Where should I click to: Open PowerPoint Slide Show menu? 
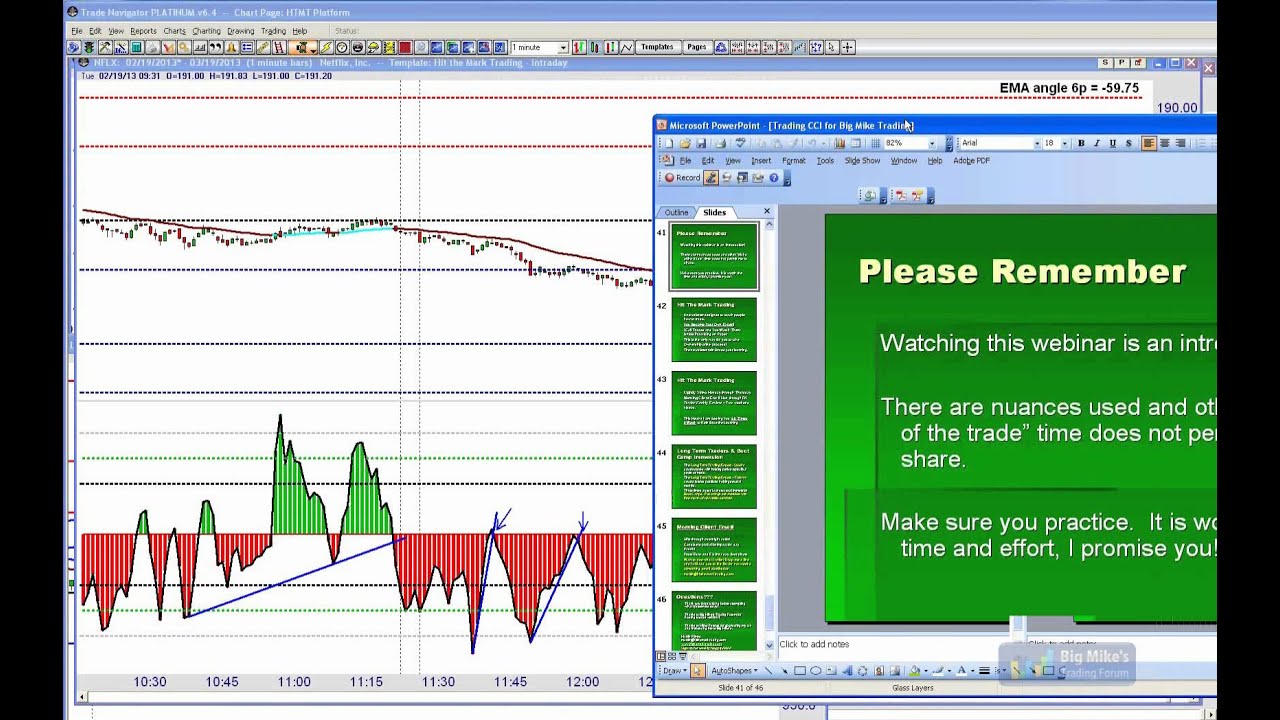[862, 160]
